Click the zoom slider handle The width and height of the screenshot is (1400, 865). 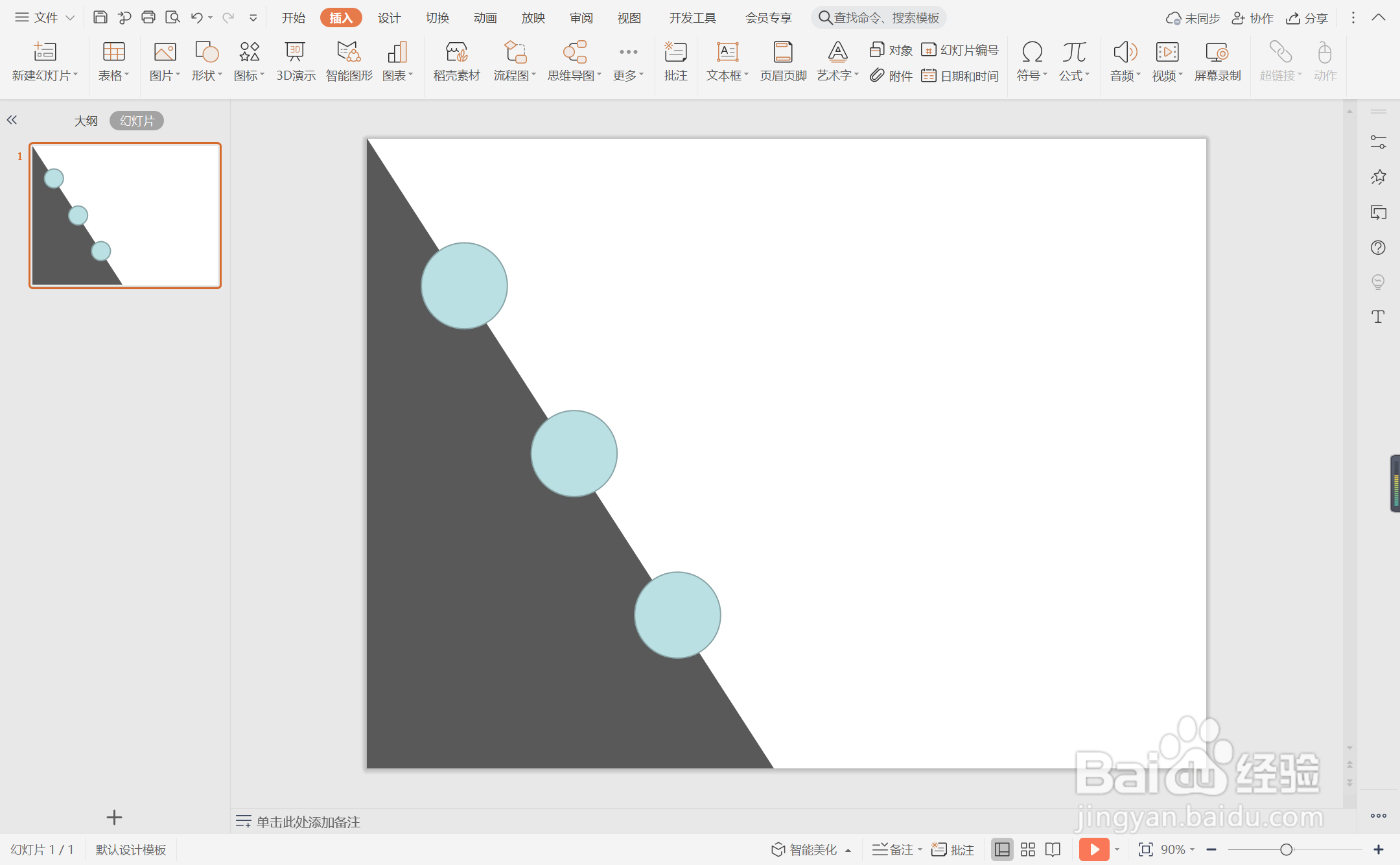point(1286,849)
